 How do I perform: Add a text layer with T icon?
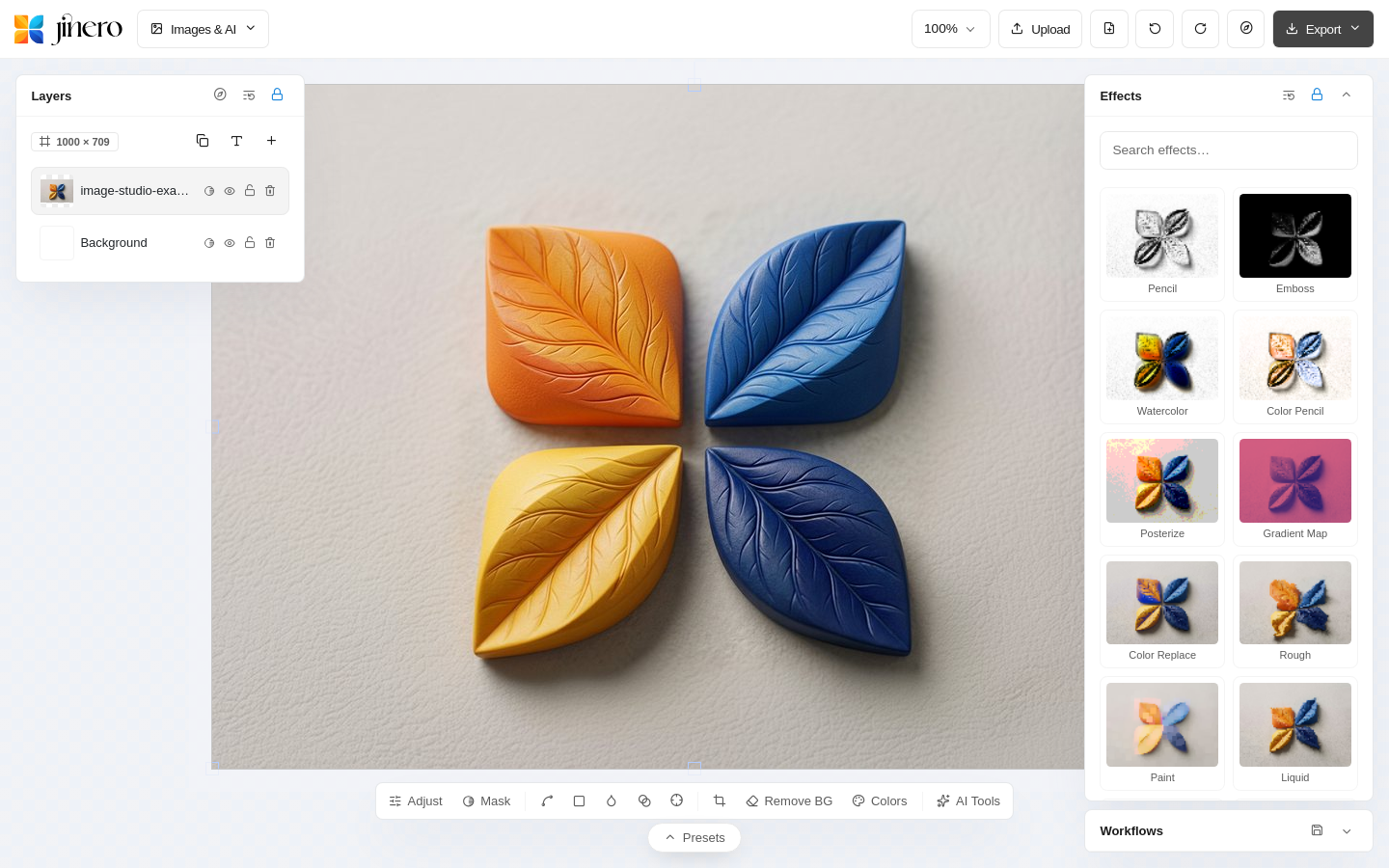tap(236, 141)
